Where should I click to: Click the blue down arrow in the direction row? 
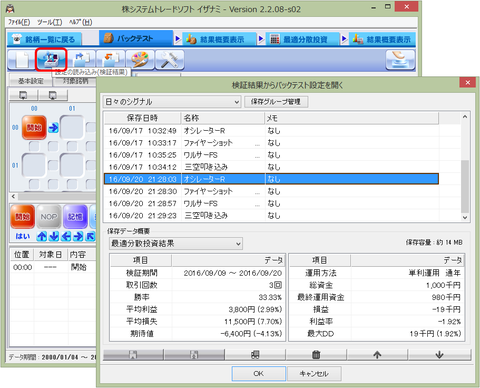(x=54, y=236)
